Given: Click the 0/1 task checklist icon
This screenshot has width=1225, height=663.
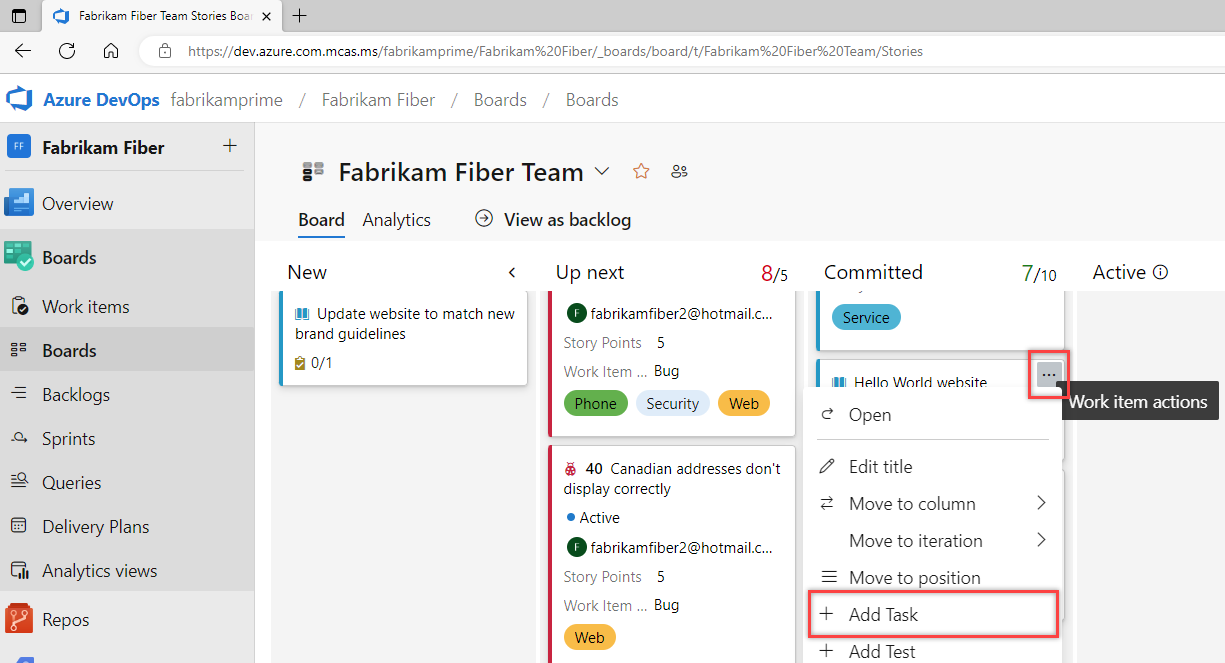Looking at the screenshot, I should coord(300,363).
